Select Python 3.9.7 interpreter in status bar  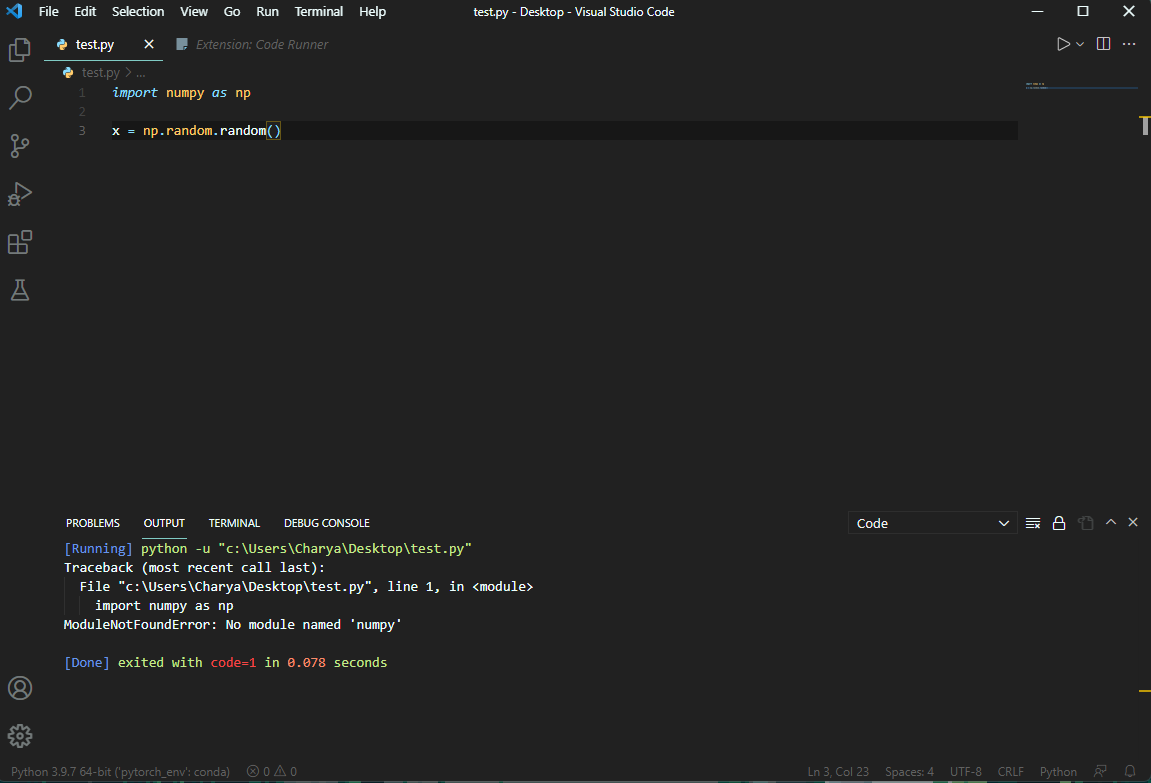point(120,772)
